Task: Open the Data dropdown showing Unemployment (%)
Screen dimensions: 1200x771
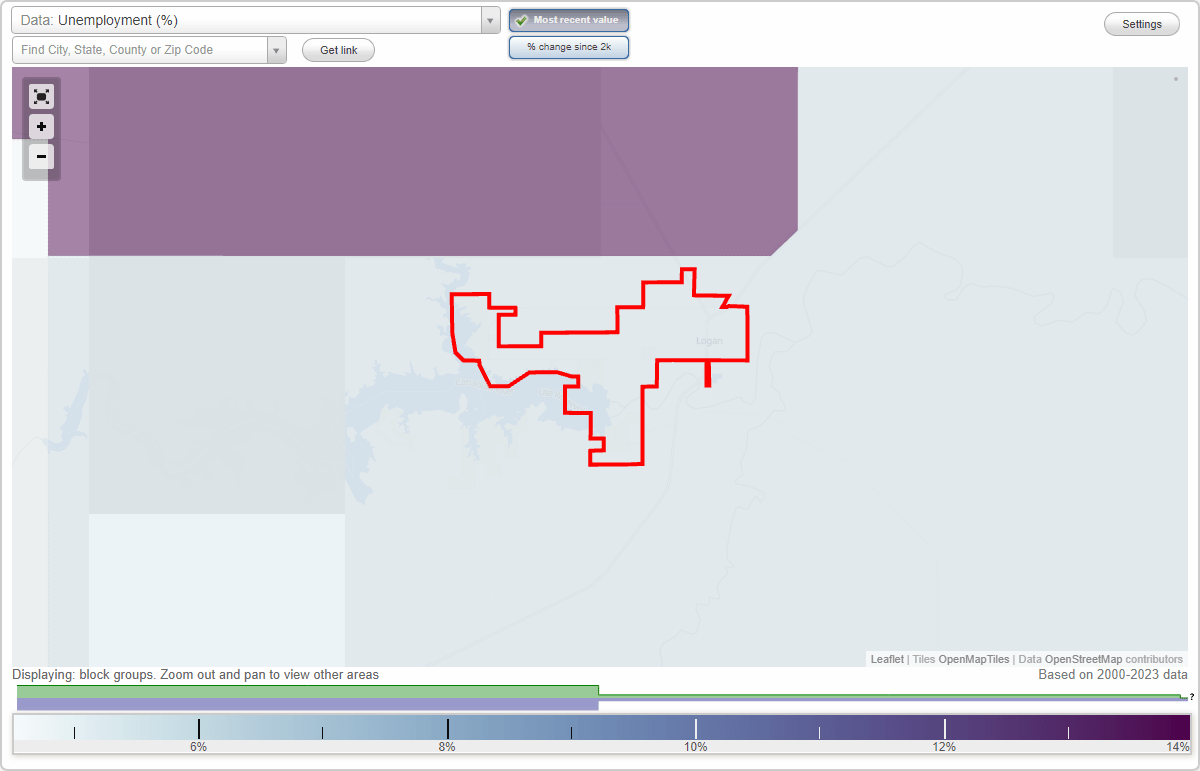Action: tap(250, 19)
